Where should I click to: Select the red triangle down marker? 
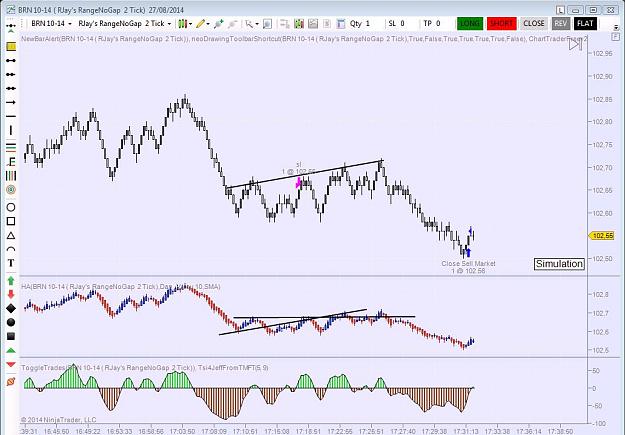(x=11, y=364)
